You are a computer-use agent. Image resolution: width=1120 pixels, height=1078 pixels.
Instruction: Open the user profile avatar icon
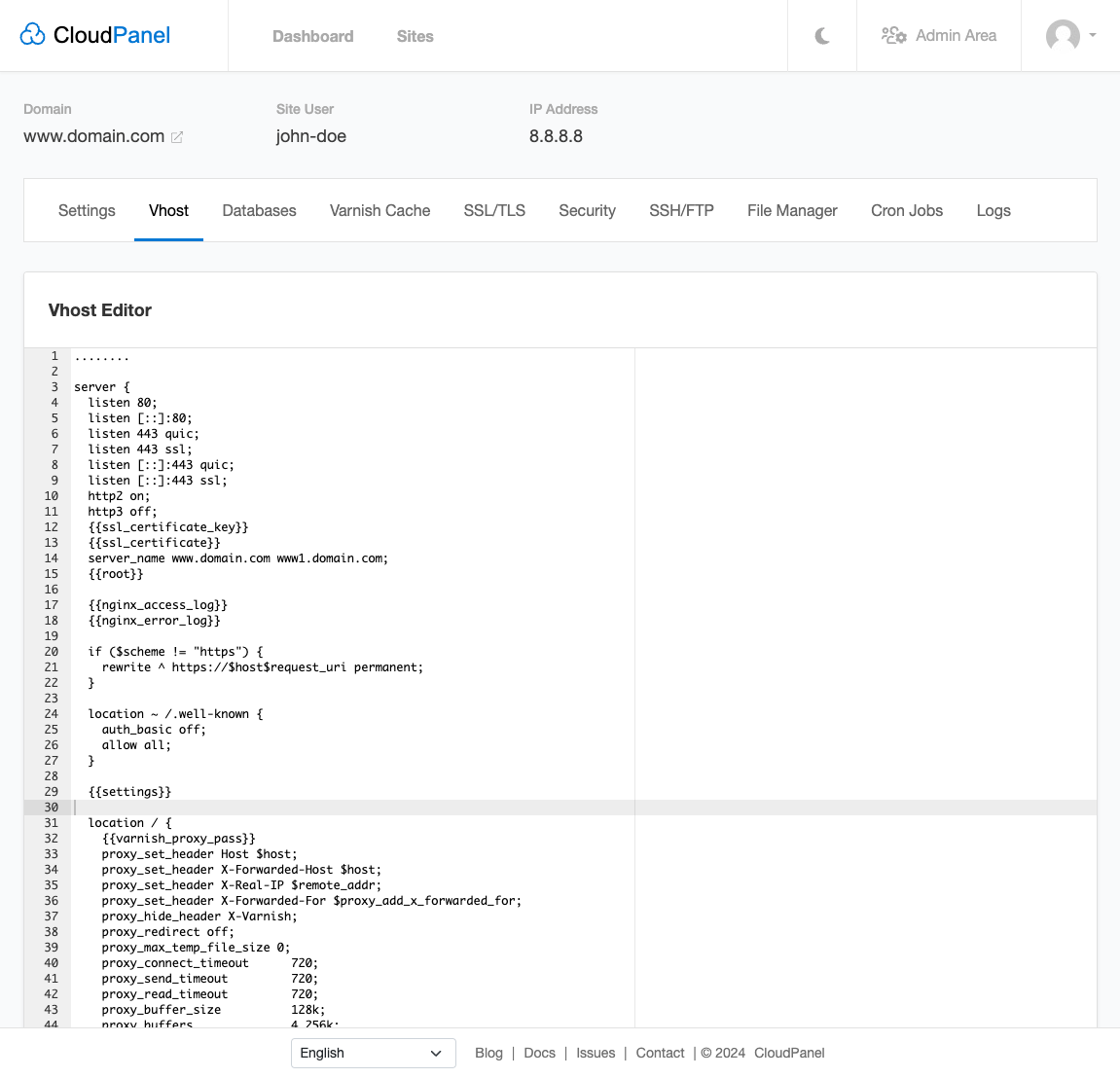pyautogui.click(x=1062, y=37)
